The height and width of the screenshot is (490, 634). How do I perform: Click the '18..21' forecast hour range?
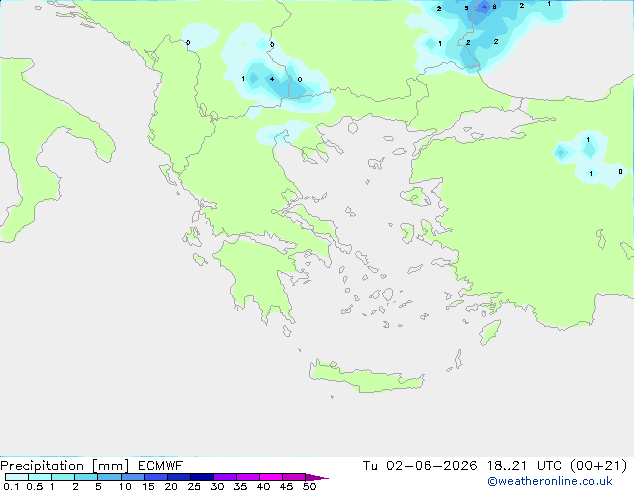pos(507,466)
